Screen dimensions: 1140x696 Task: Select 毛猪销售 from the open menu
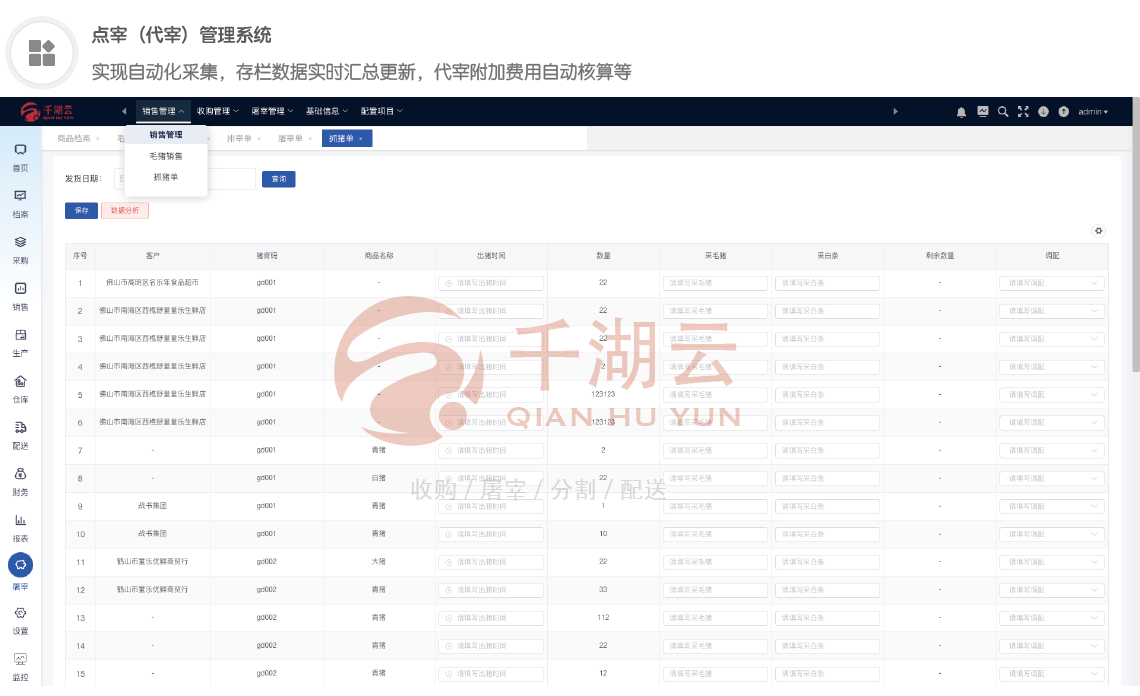[166, 156]
